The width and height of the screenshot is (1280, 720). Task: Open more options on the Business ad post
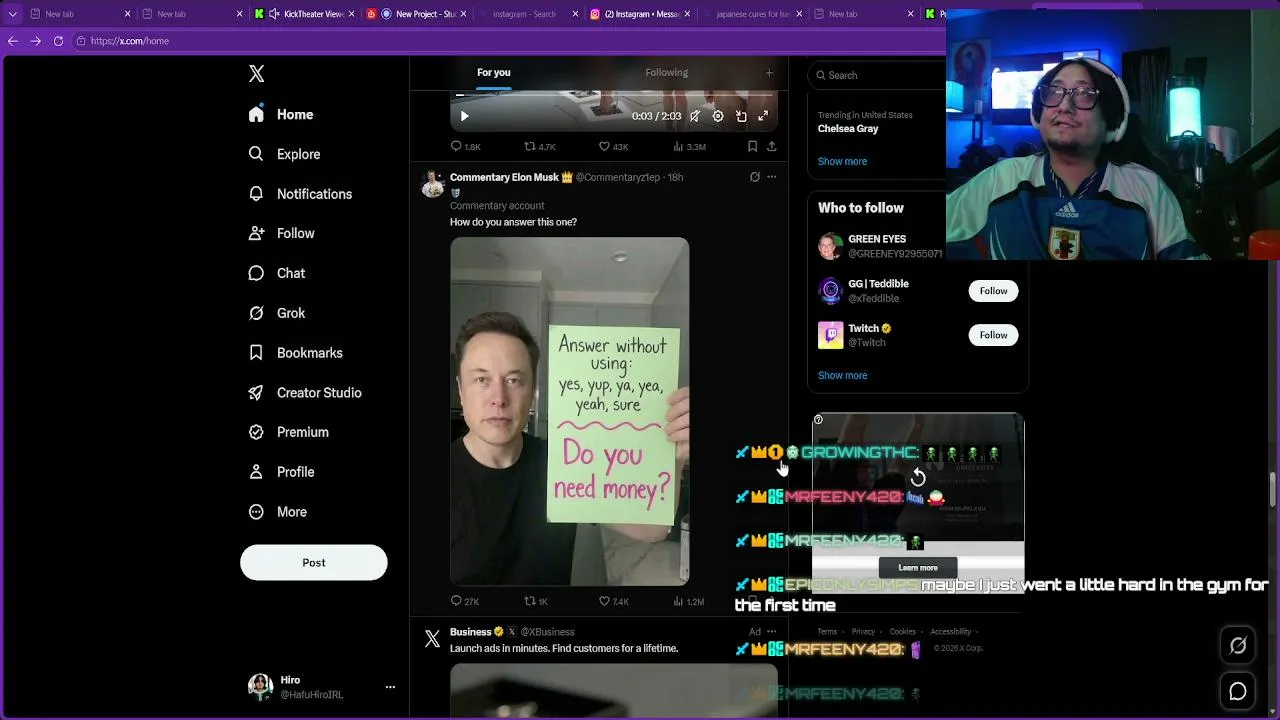pyautogui.click(x=771, y=632)
